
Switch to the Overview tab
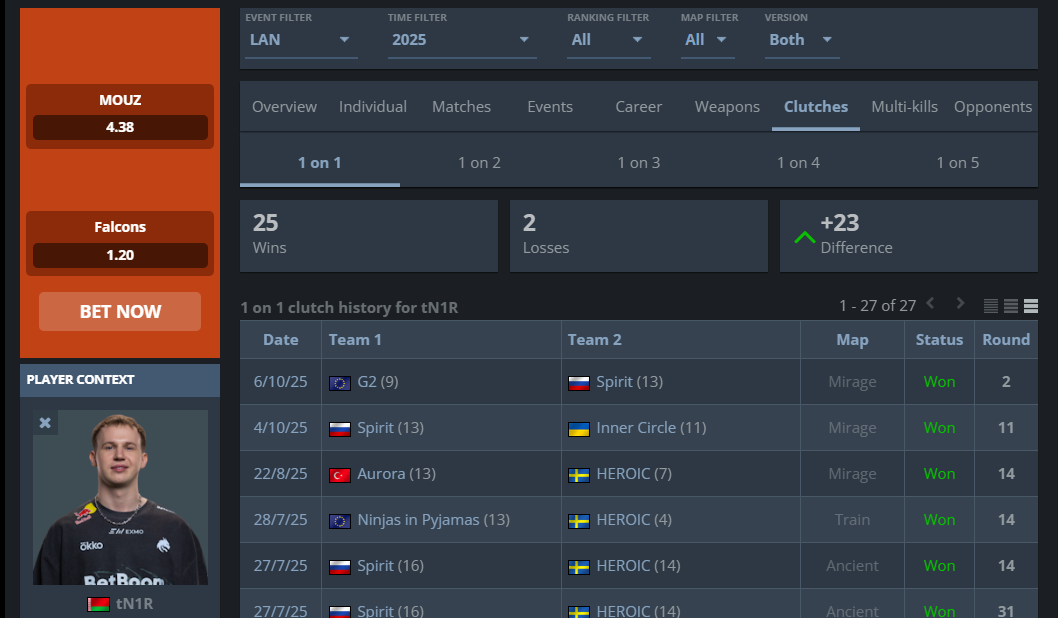click(x=284, y=107)
